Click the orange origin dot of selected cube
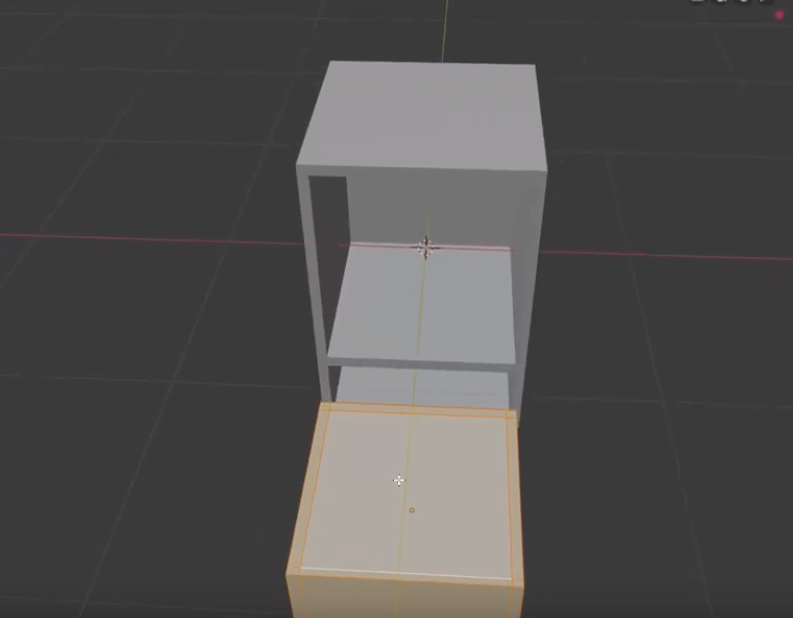This screenshot has width=793, height=618. 412,510
